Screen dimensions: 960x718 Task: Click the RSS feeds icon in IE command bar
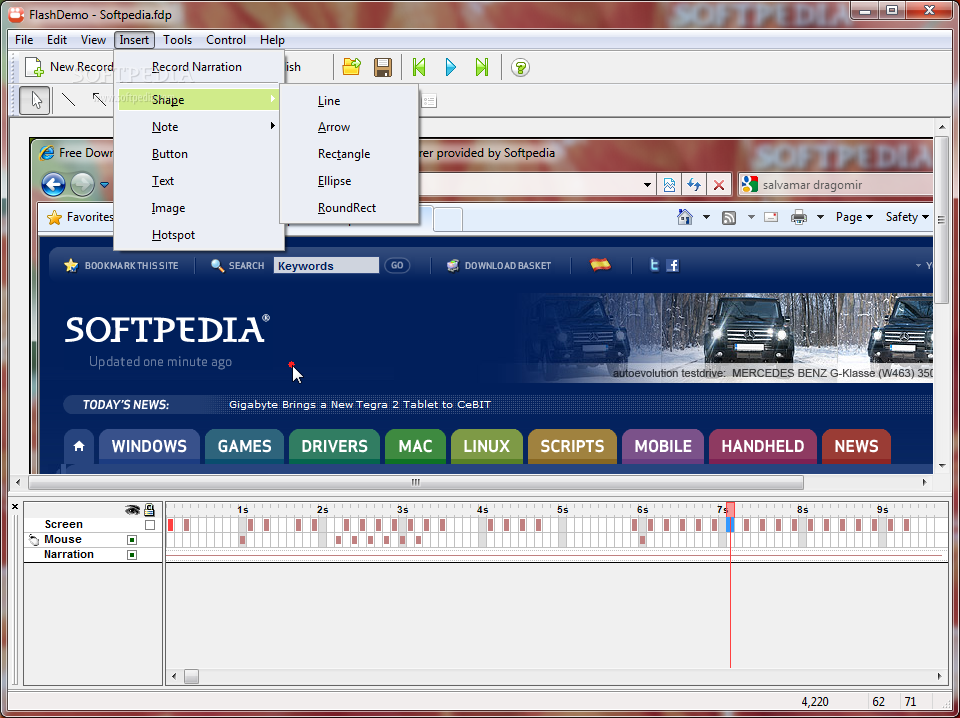(729, 217)
